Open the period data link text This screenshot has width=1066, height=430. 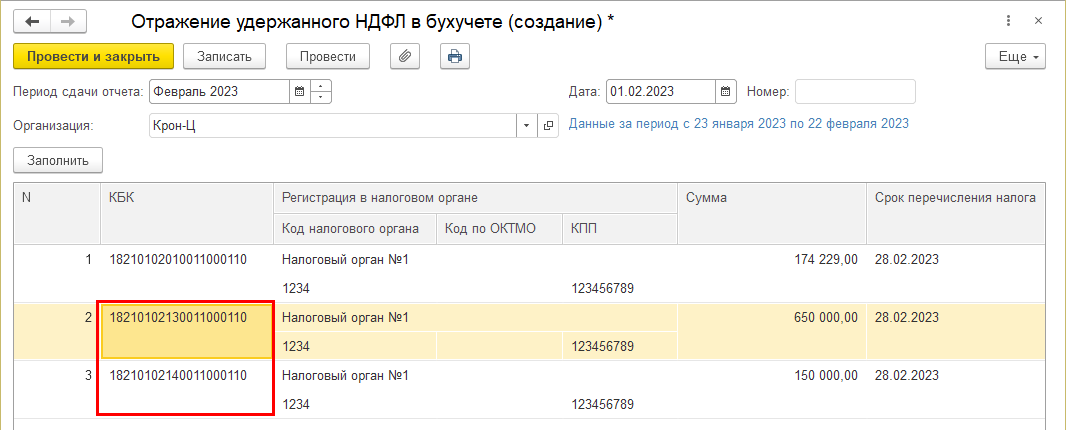[738, 124]
